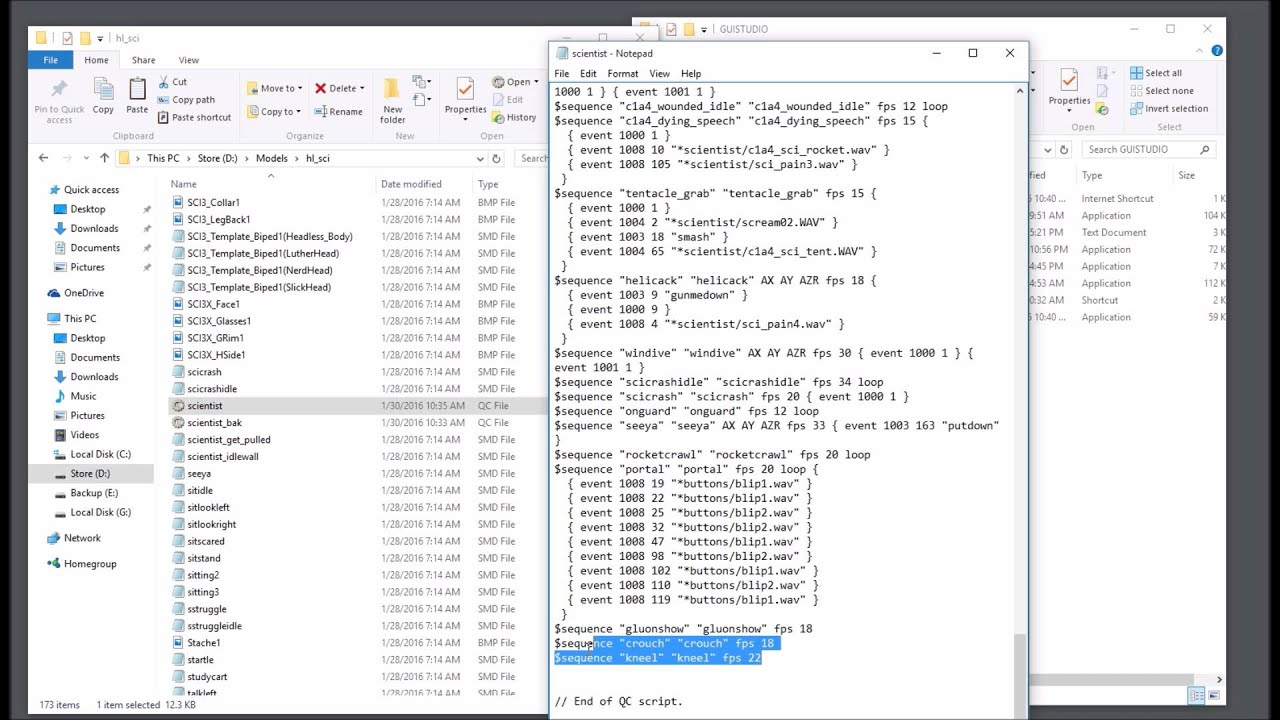Click the Edit icon in hl_sci ribbon
The height and width of the screenshot is (720, 1280).
pos(498,100)
